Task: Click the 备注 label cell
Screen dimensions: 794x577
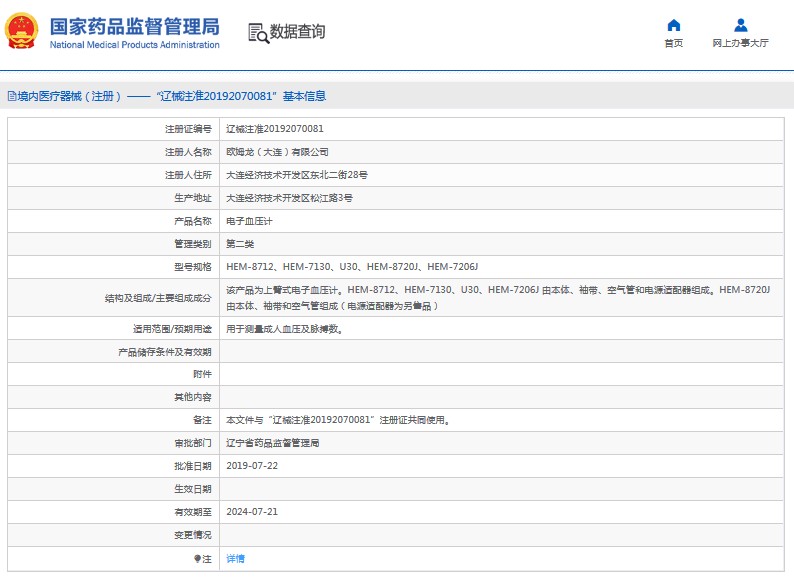Action: pos(113,420)
